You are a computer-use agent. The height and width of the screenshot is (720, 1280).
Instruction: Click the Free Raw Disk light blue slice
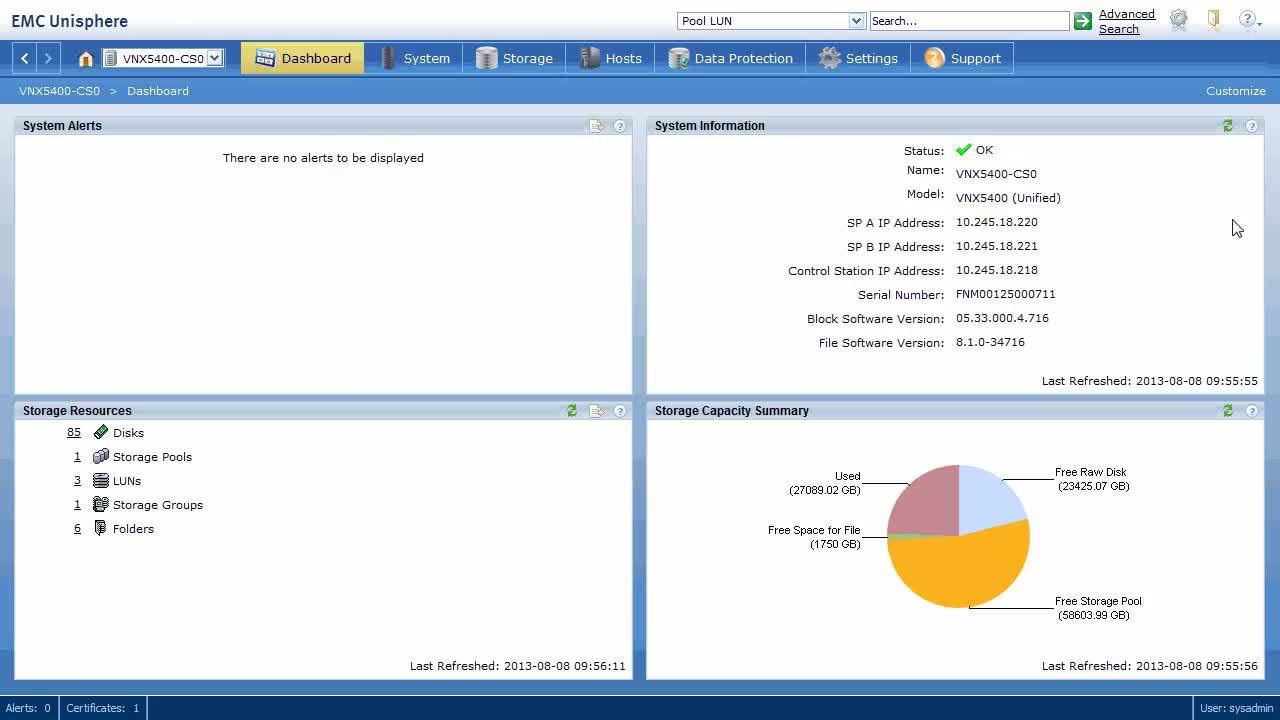(988, 500)
